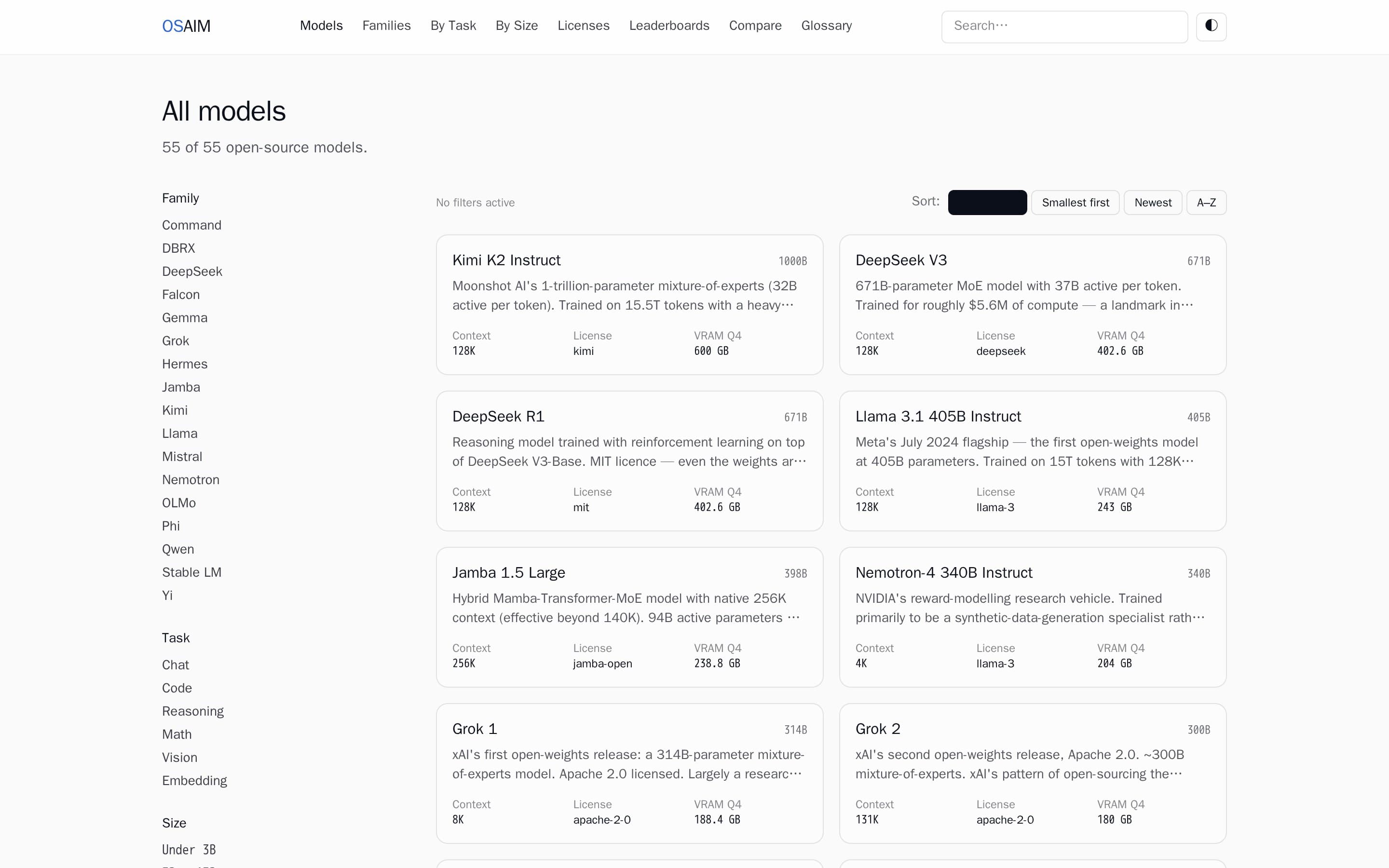Open the Jamba 1.5 Large model card
Screen dimensions: 1389x868
[x=630, y=617]
